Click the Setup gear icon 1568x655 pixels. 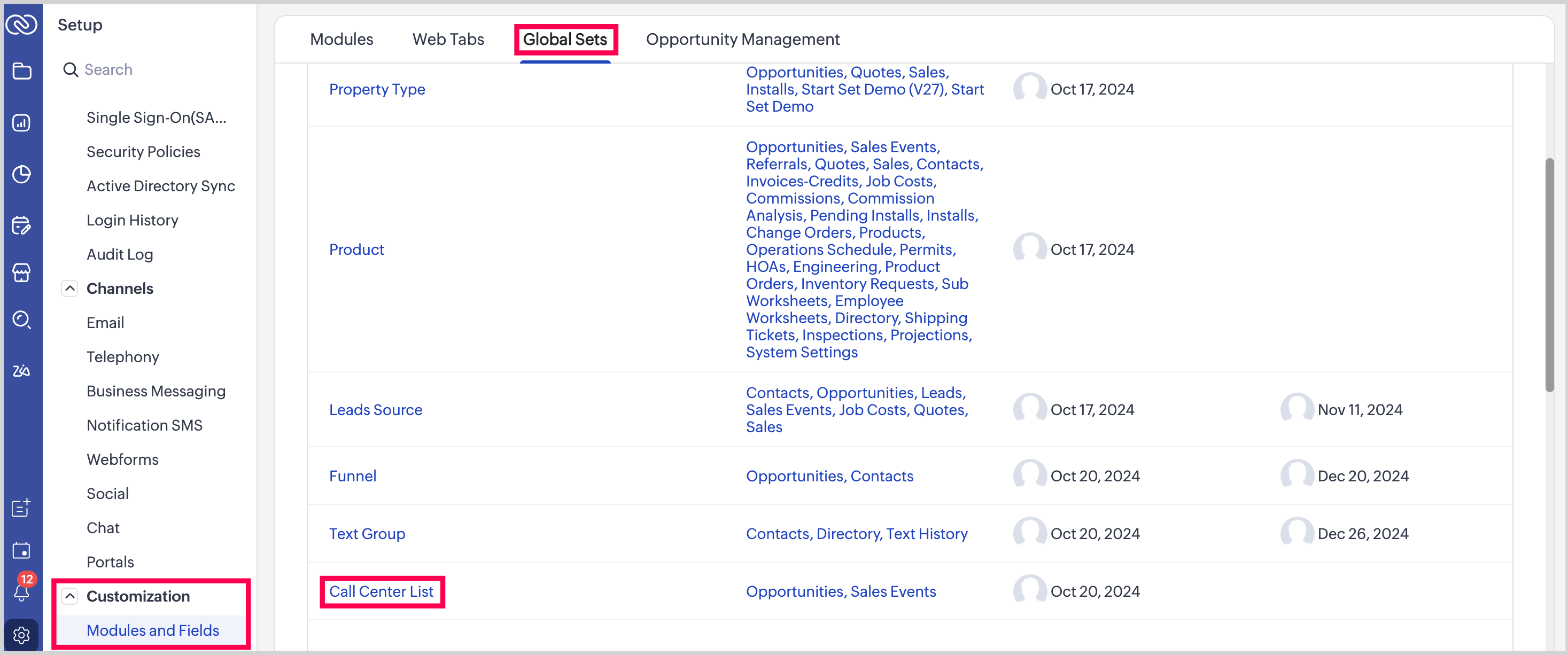22,635
